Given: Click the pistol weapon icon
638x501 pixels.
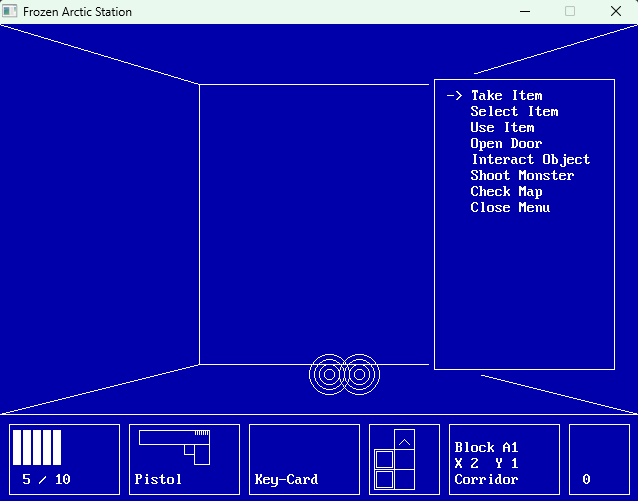Looking at the screenshot, I should 175,447.
